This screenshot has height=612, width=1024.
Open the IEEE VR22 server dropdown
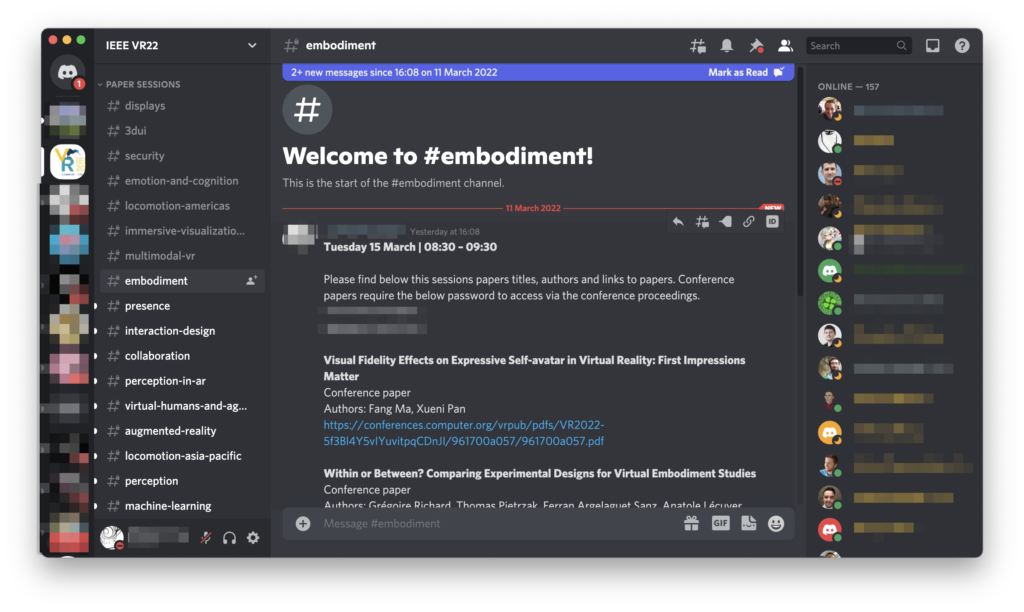click(x=252, y=45)
